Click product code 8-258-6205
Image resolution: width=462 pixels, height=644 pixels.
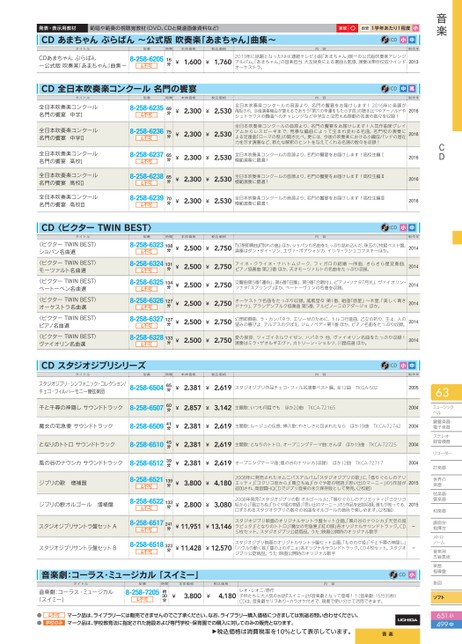pos(146,59)
